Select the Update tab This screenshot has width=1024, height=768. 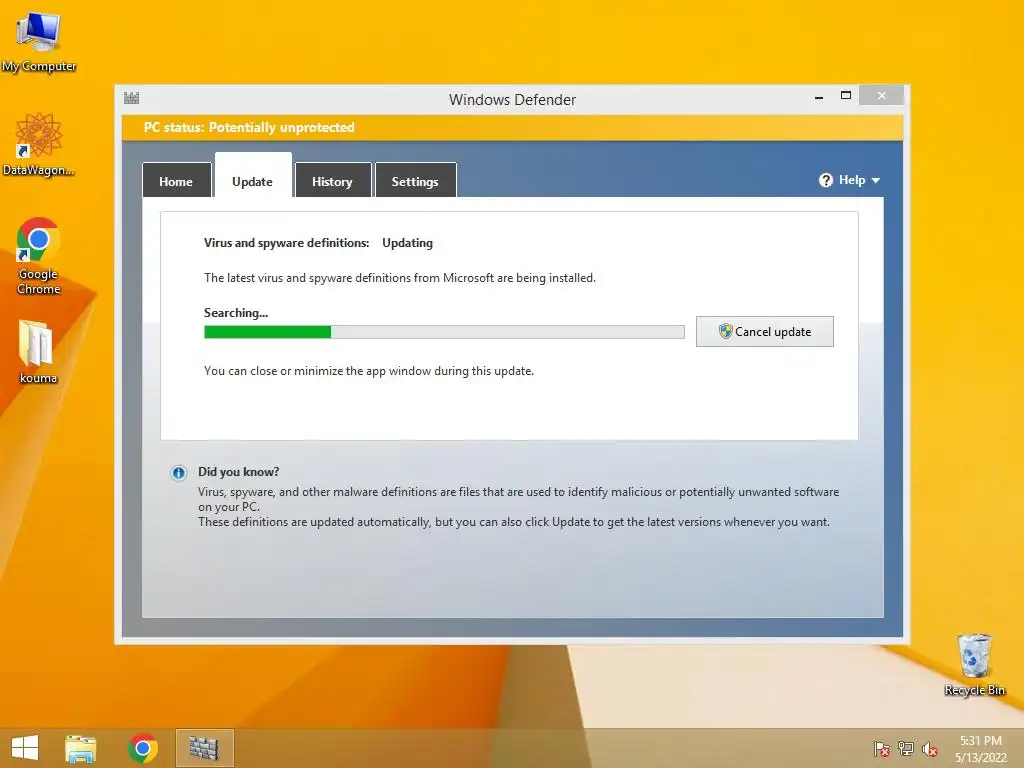click(253, 175)
